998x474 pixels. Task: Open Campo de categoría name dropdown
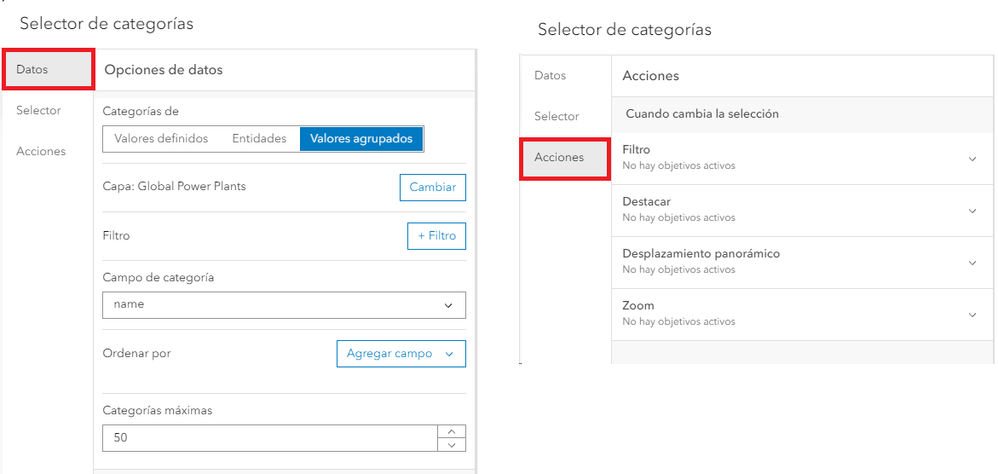[284, 305]
